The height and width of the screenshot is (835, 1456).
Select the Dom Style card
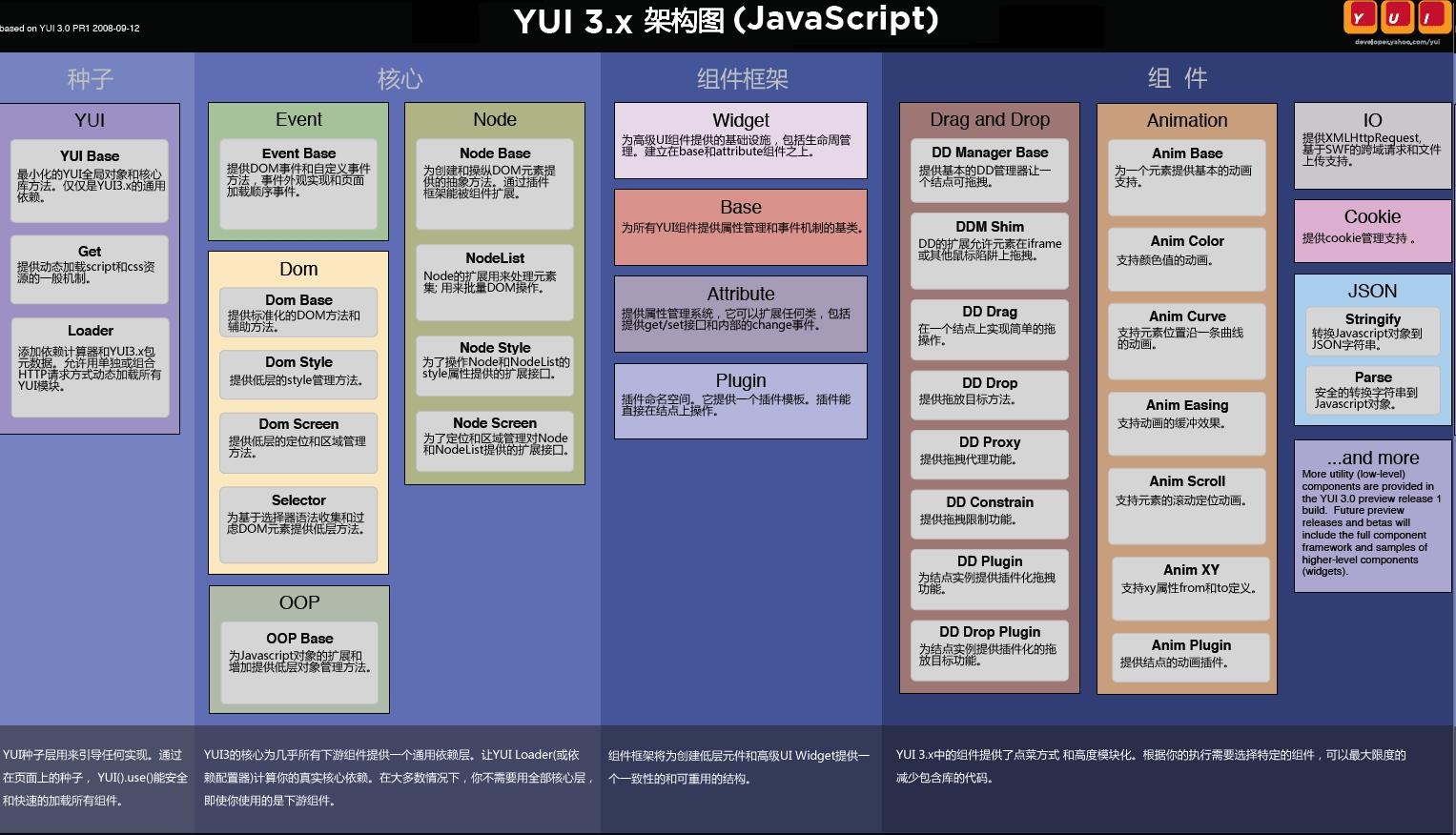[298, 374]
